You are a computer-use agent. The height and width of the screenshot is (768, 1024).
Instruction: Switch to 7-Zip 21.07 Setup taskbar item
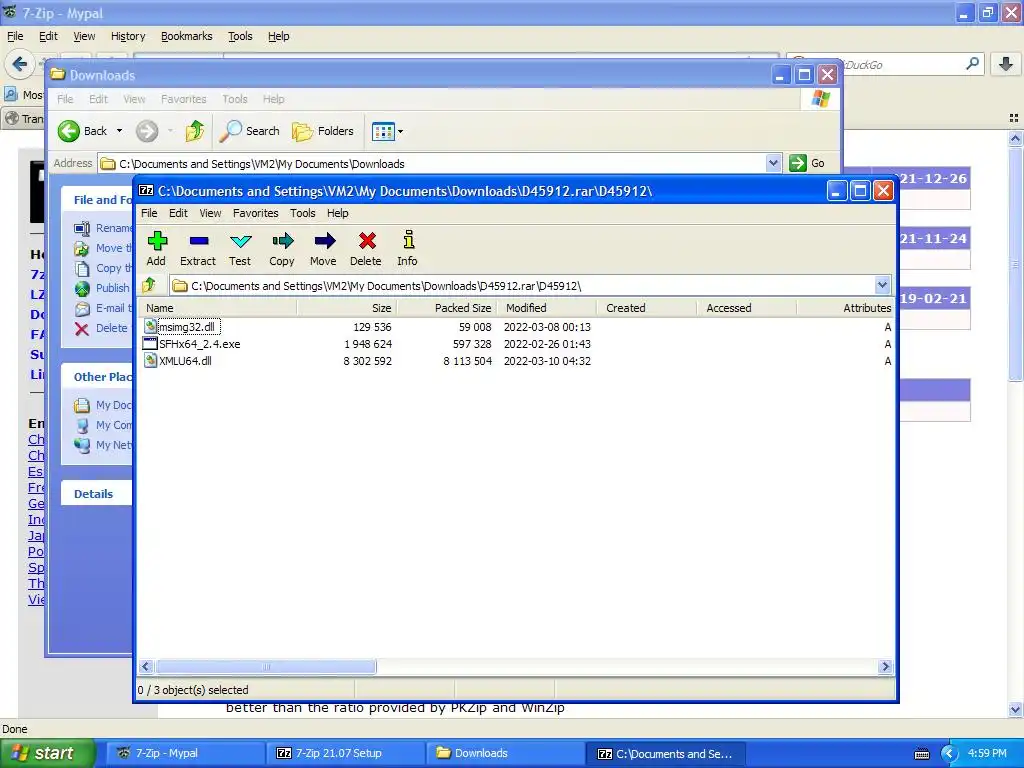[x=346, y=754]
